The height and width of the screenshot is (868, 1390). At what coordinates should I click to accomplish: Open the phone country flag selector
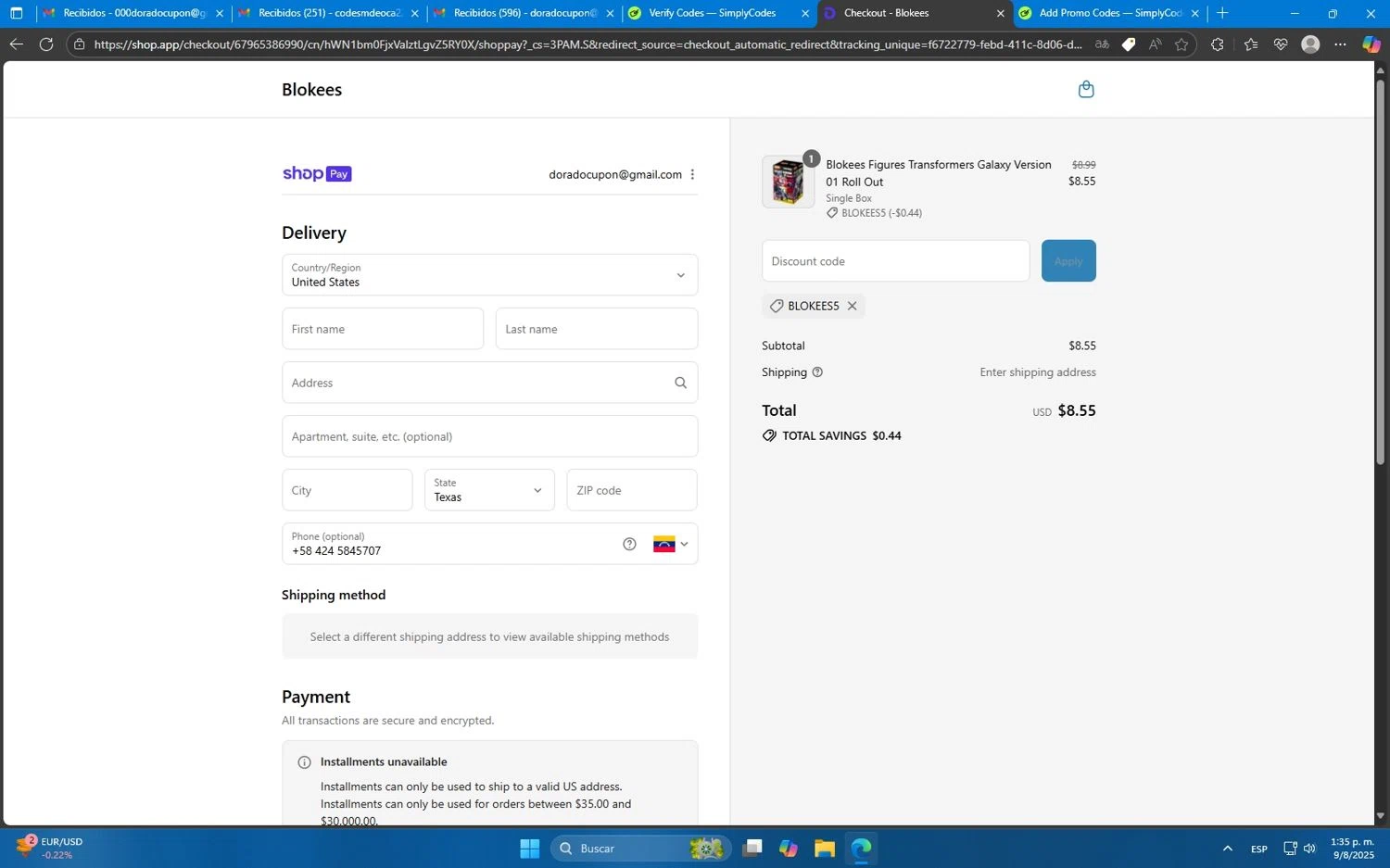coord(670,544)
